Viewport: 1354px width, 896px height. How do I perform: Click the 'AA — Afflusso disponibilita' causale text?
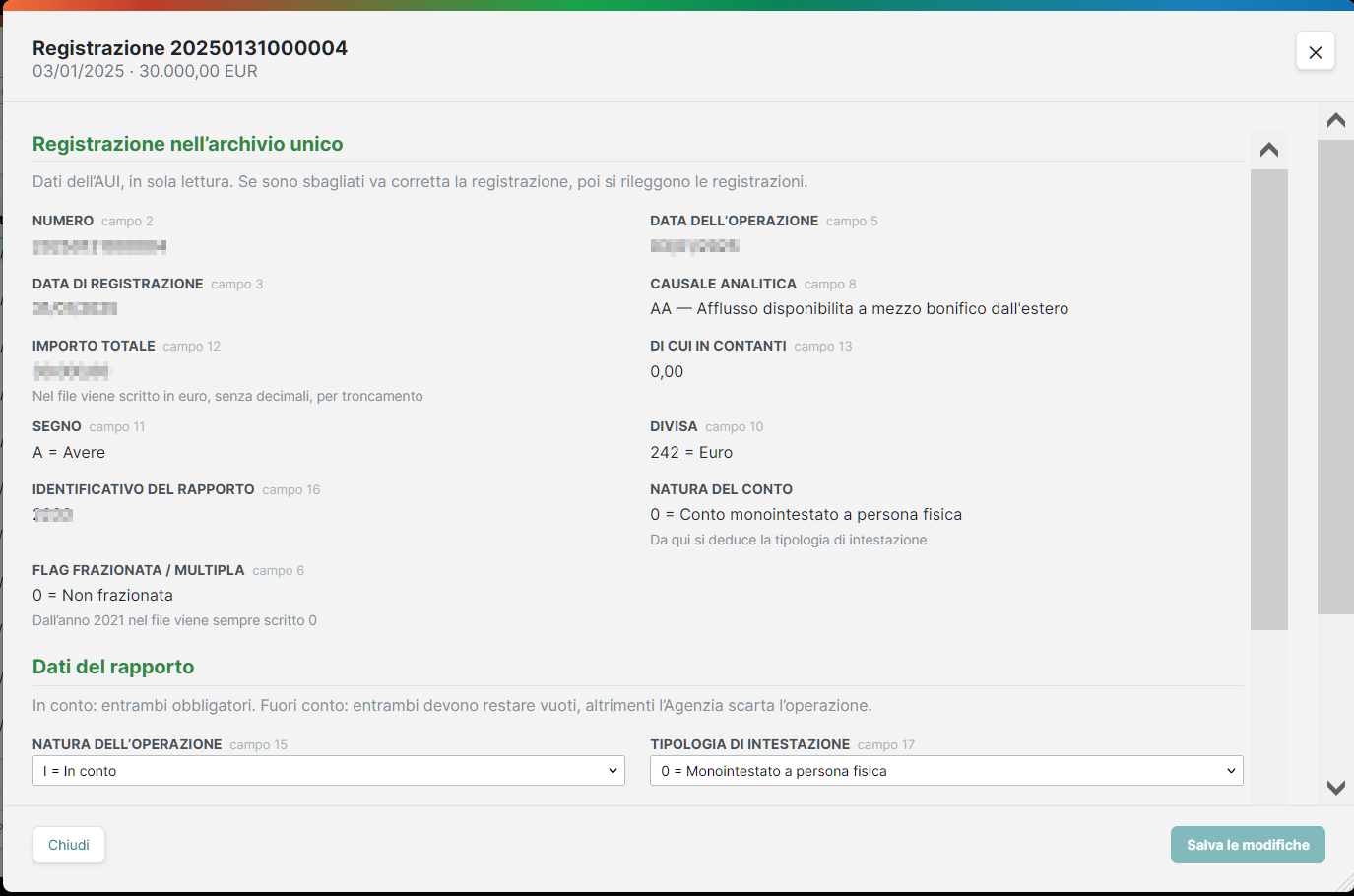(859, 309)
